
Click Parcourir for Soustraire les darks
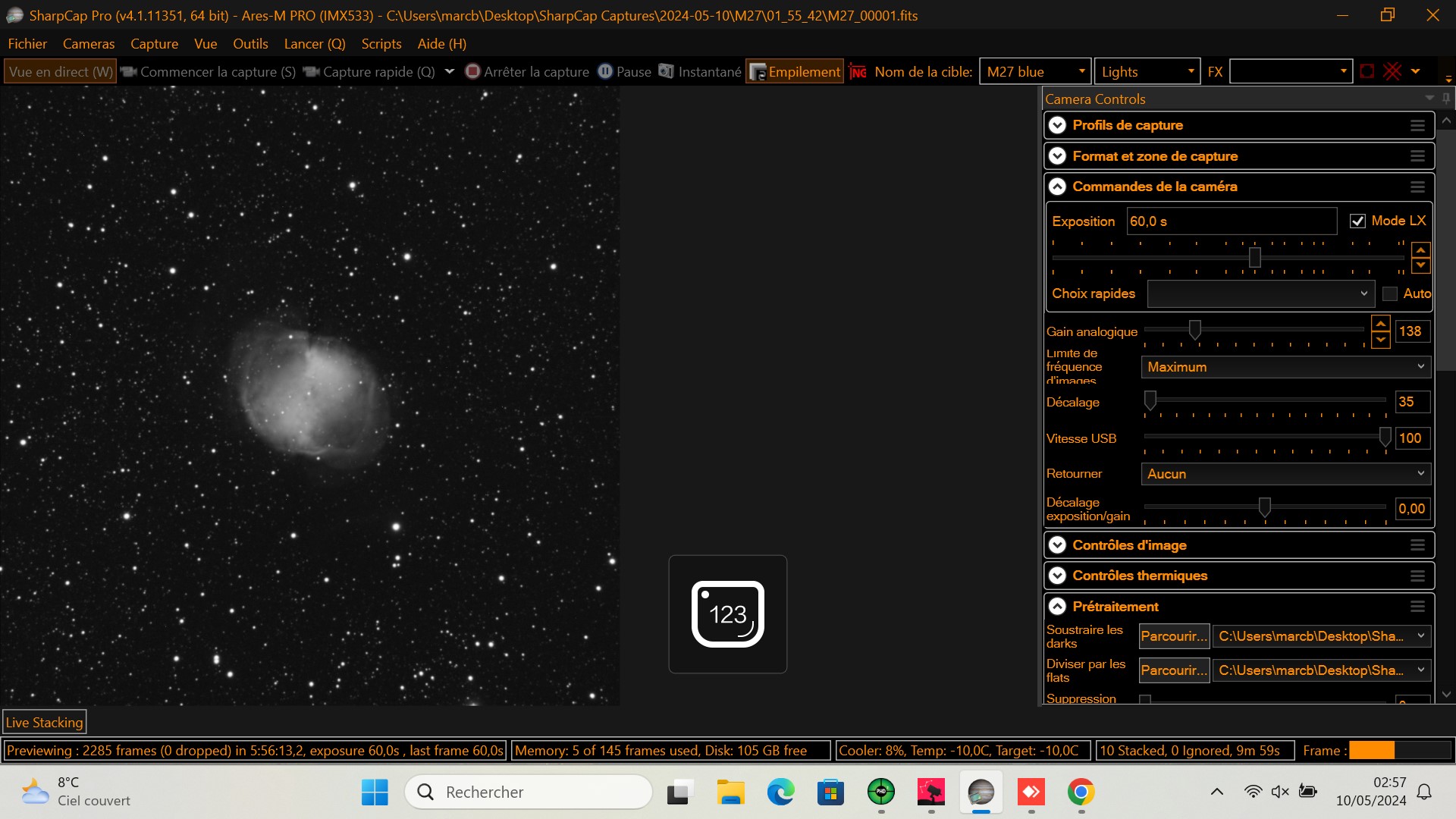pyautogui.click(x=1173, y=636)
